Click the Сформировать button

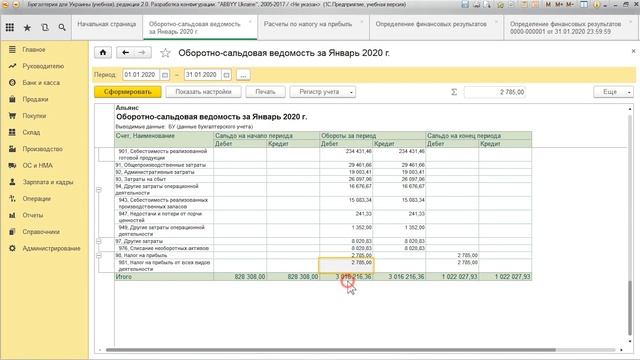coord(128,92)
